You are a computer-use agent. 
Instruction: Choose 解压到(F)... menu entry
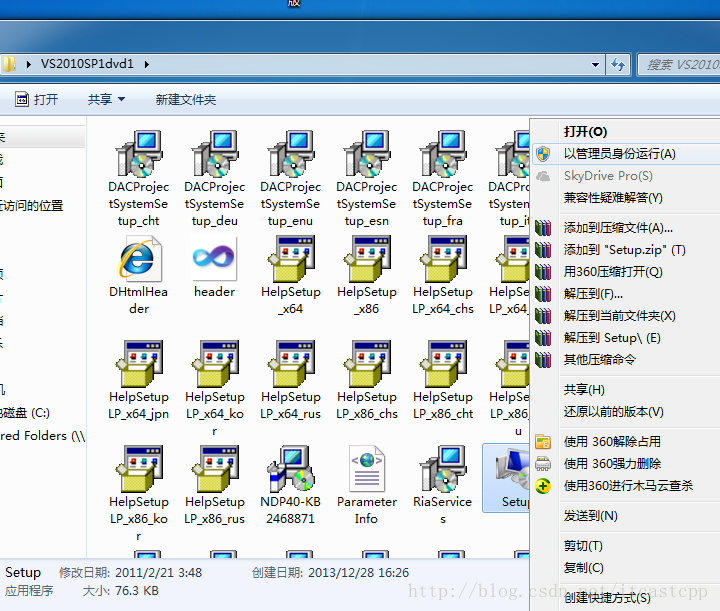tap(593, 294)
